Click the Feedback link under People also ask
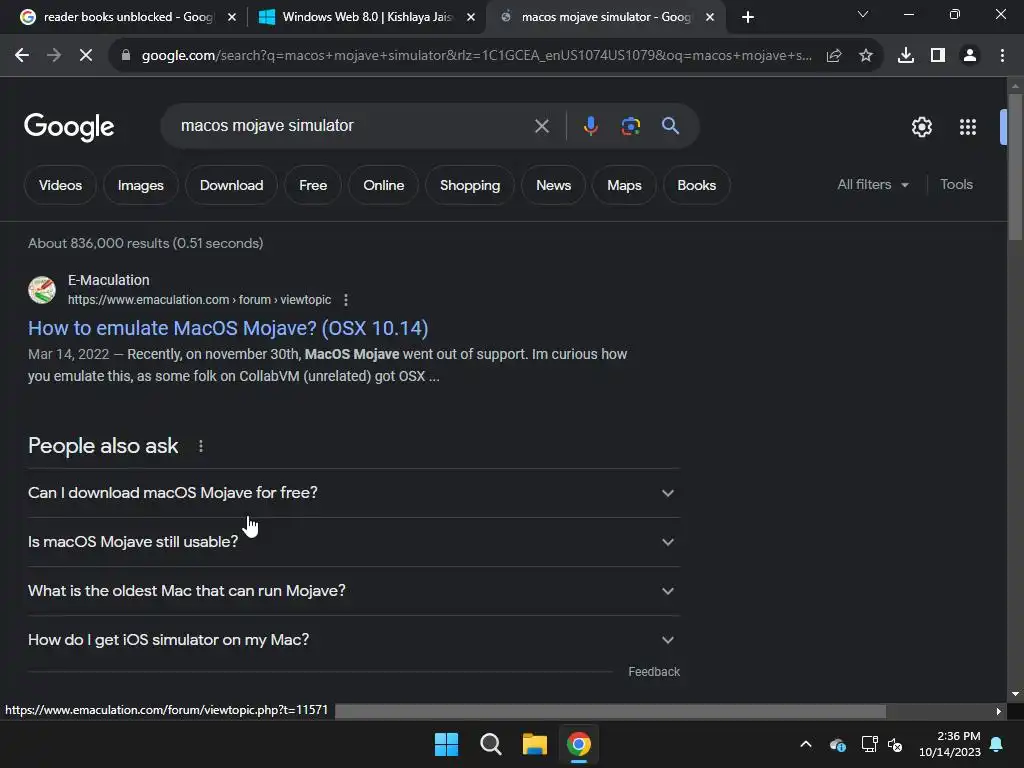This screenshot has height=768, width=1024. [654, 672]
